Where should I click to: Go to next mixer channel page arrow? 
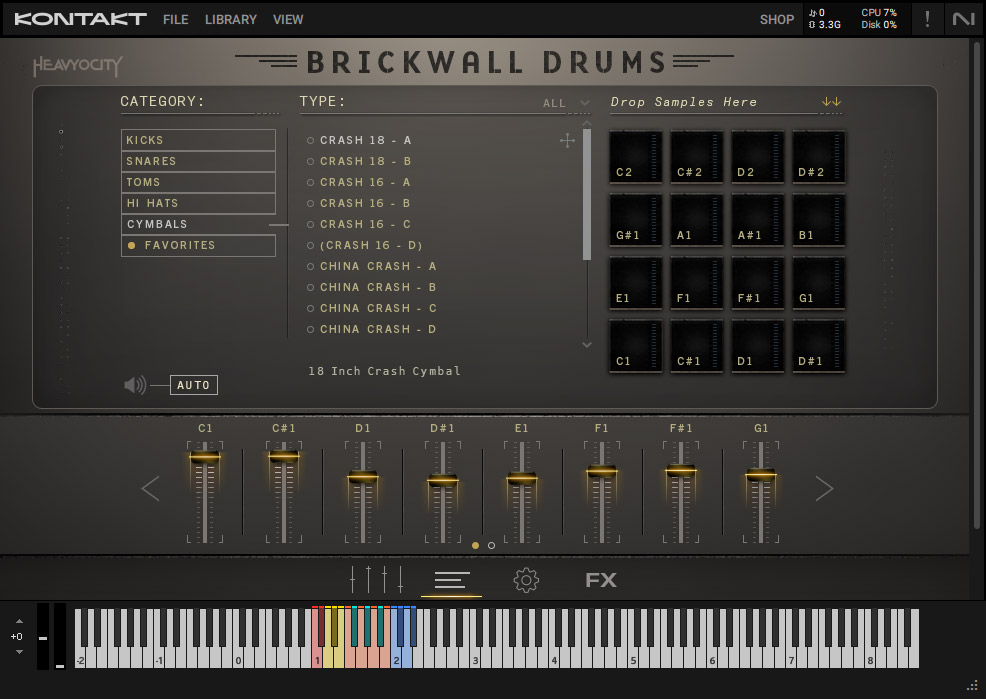point(824,488)
